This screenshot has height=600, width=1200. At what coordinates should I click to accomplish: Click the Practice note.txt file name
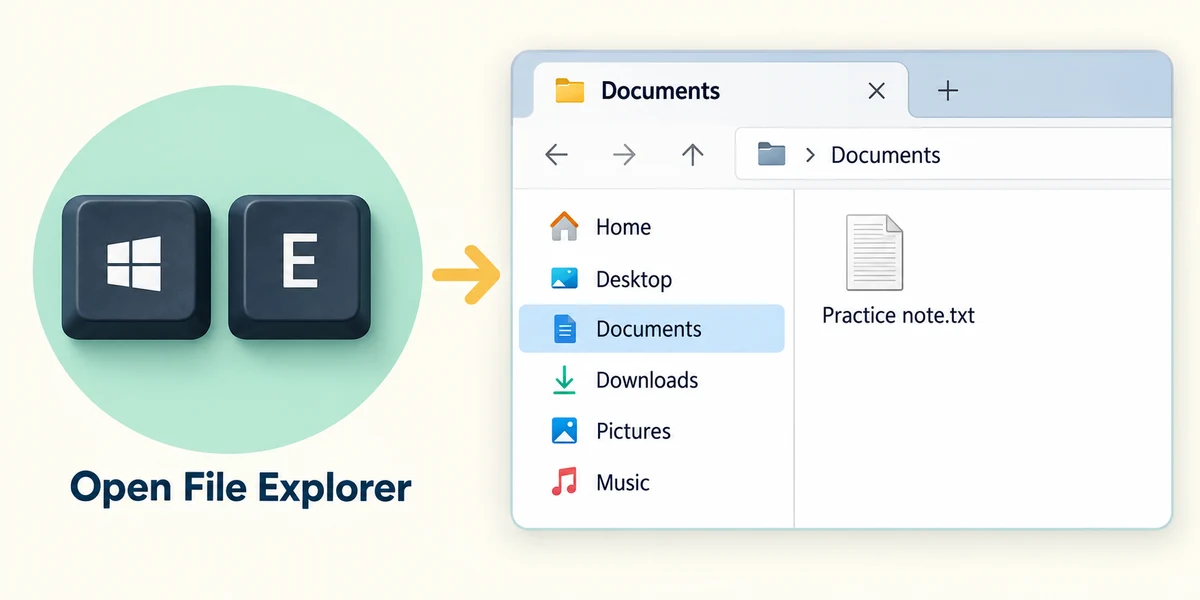898,316
